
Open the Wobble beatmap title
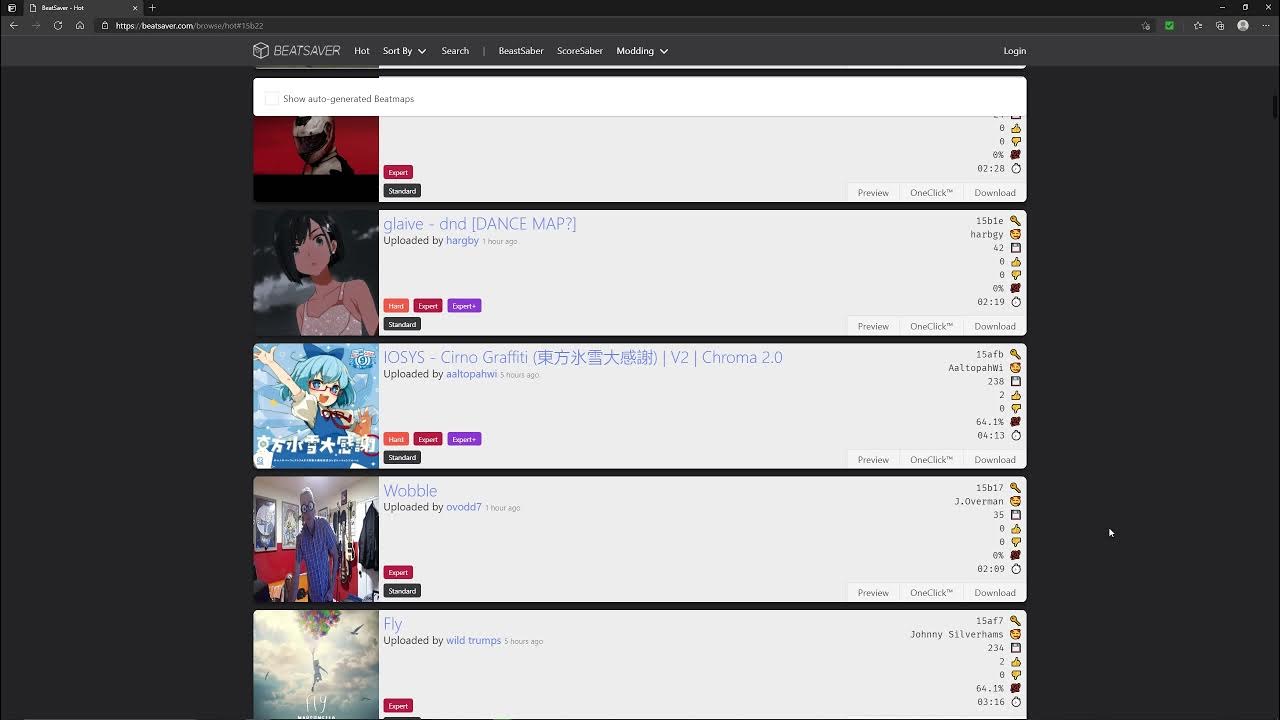(x=410, y=491)
